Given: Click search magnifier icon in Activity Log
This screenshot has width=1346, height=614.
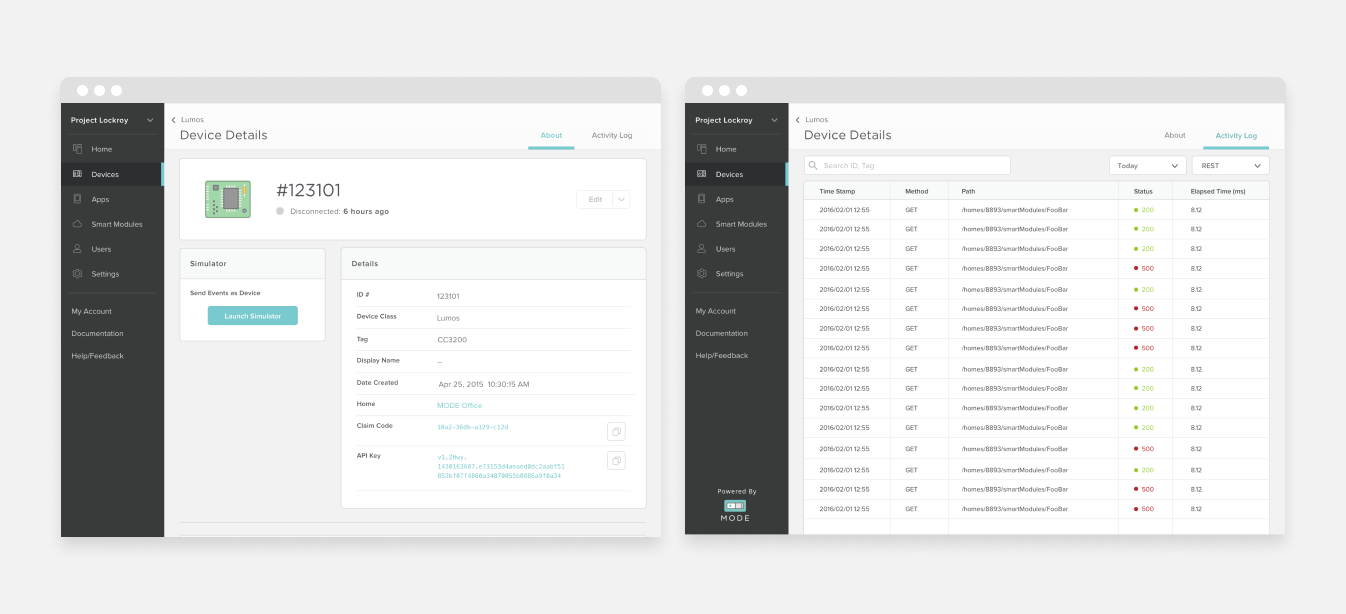Looking at the screenshot, I should pos(815,165).
